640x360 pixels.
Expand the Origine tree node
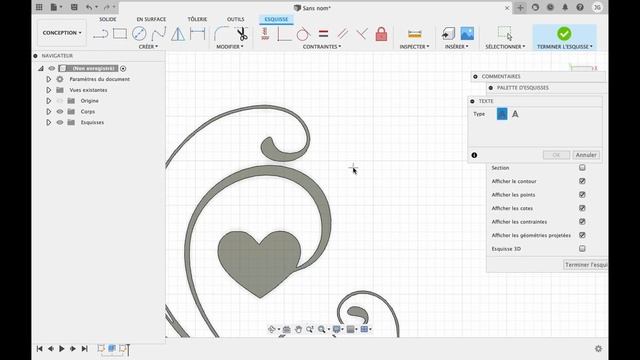49,100
